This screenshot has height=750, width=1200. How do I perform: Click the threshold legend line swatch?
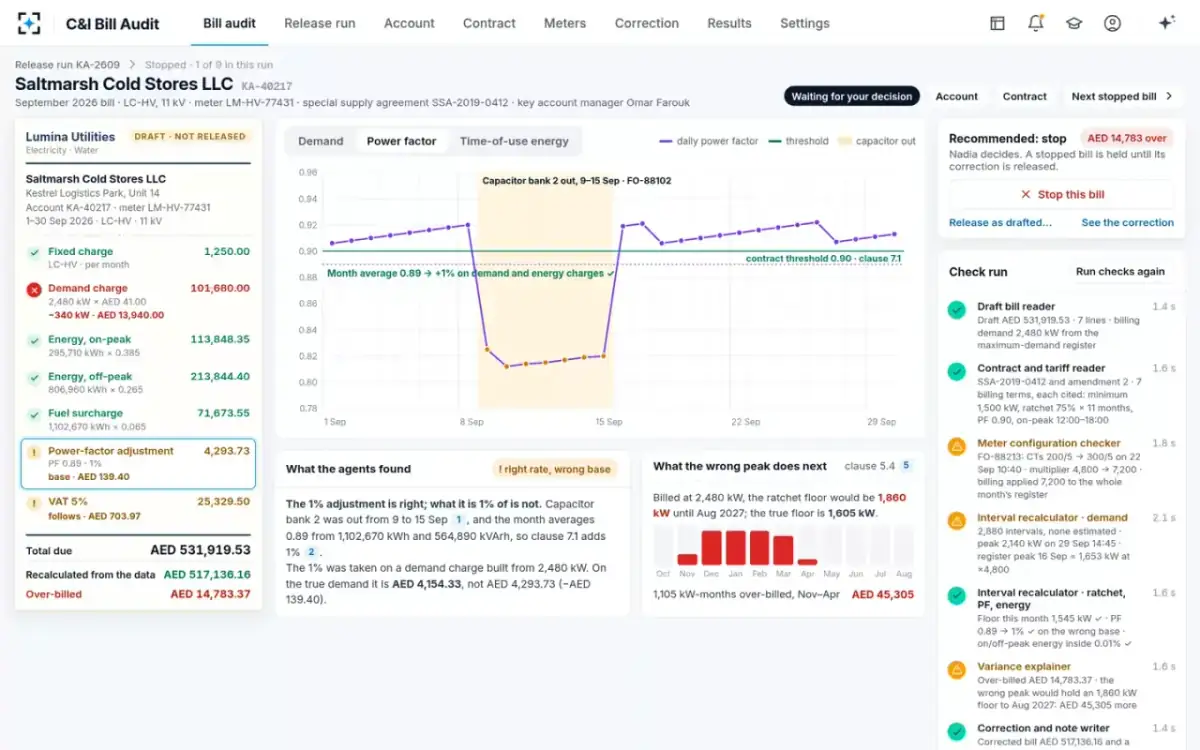774,142
